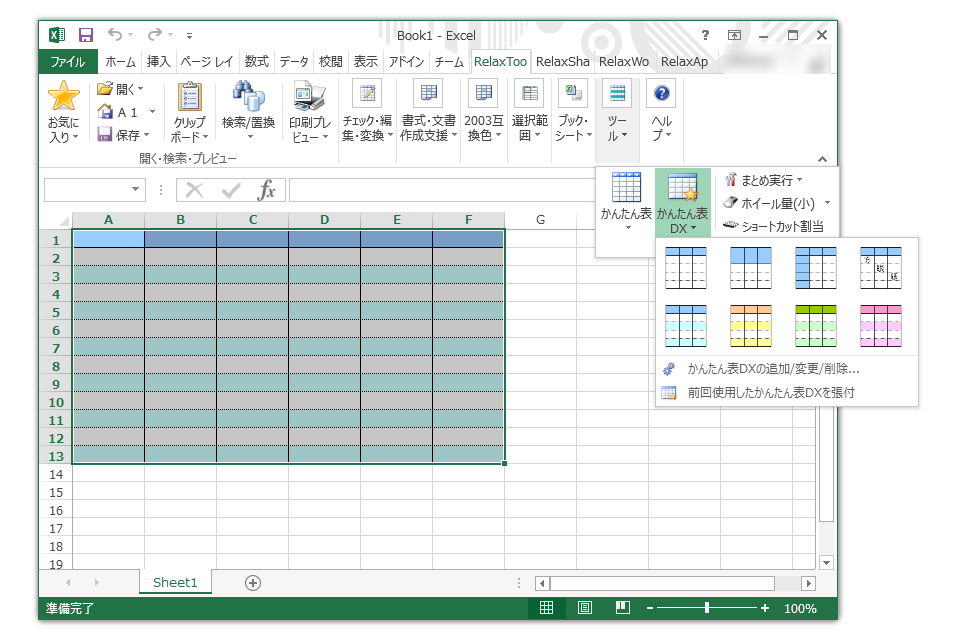Image resolution: width=960 pixels, height=640 pixels.
Task: Cancel formula entry with X icon
Action: point(194,190)
